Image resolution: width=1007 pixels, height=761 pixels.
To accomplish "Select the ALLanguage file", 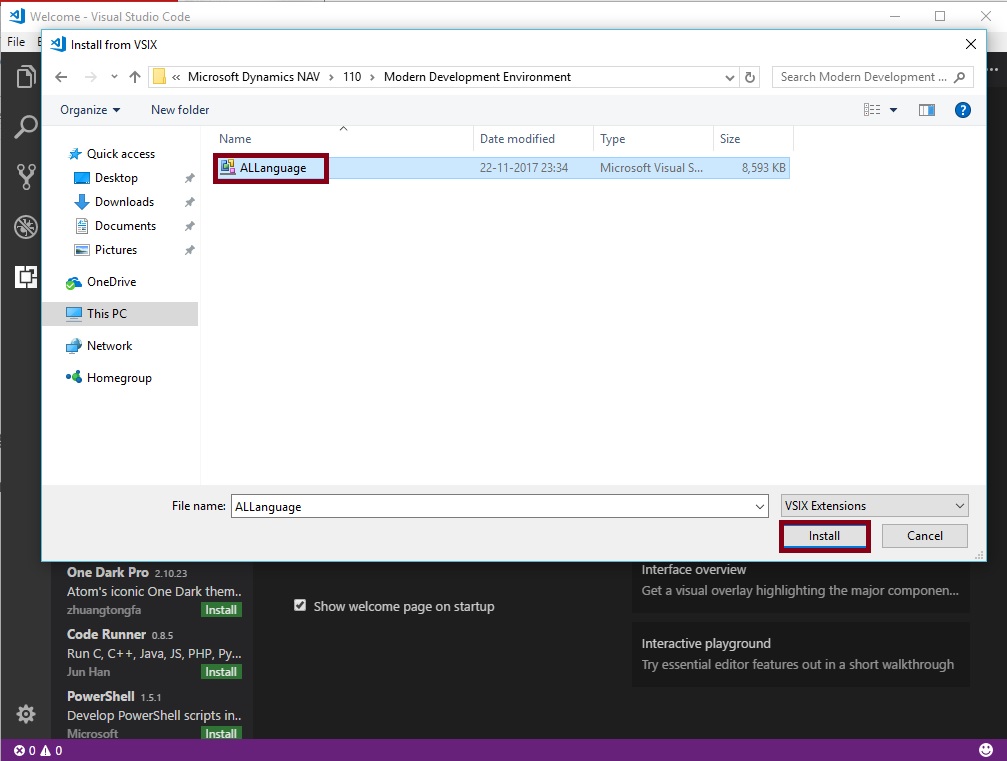I will (x=272, y=168).
